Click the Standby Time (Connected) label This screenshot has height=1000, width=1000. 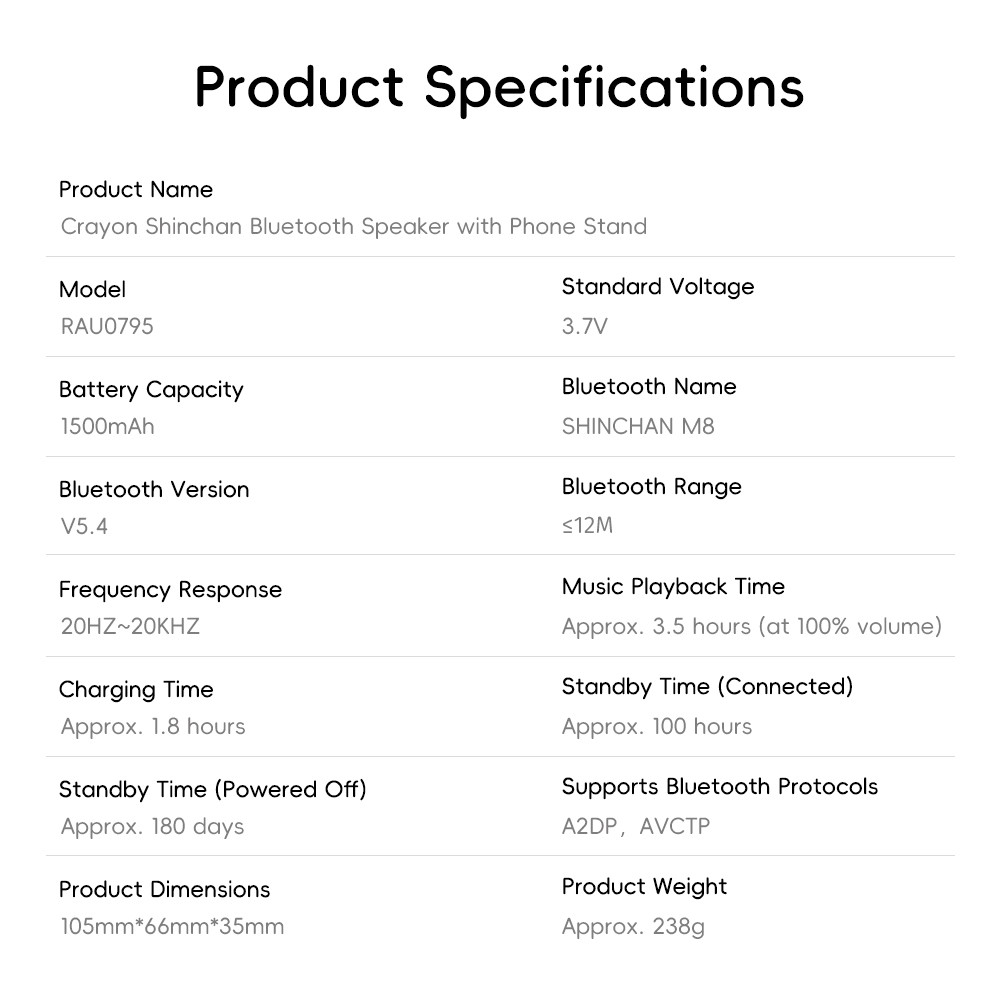[707, 687]
